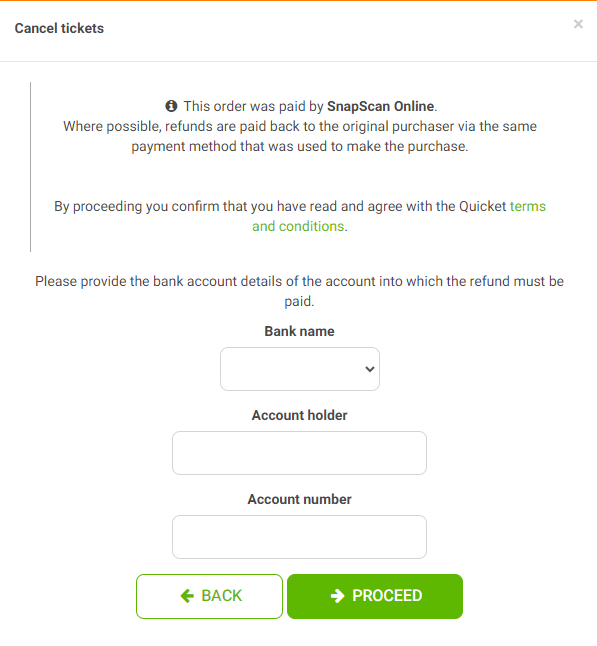This screenshot has width=597, height=646.
Task: Click the 'By proceeding you confirm' sentence
Action: click(x=300, y=216)
